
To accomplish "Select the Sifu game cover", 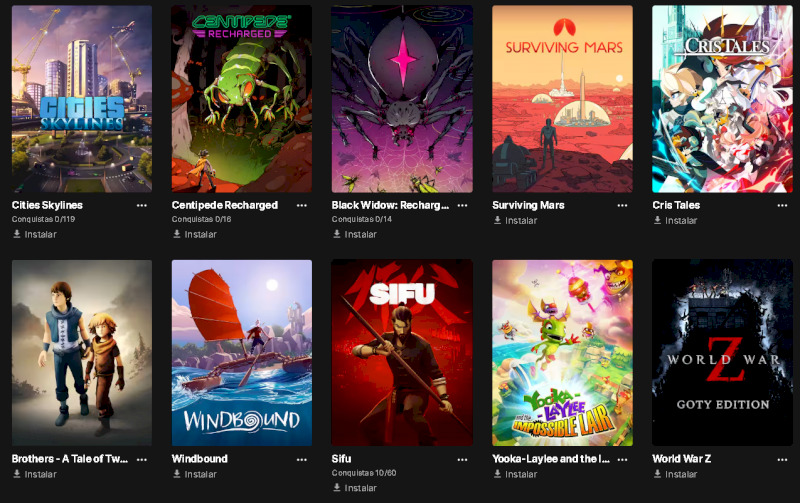I will 402,353.
